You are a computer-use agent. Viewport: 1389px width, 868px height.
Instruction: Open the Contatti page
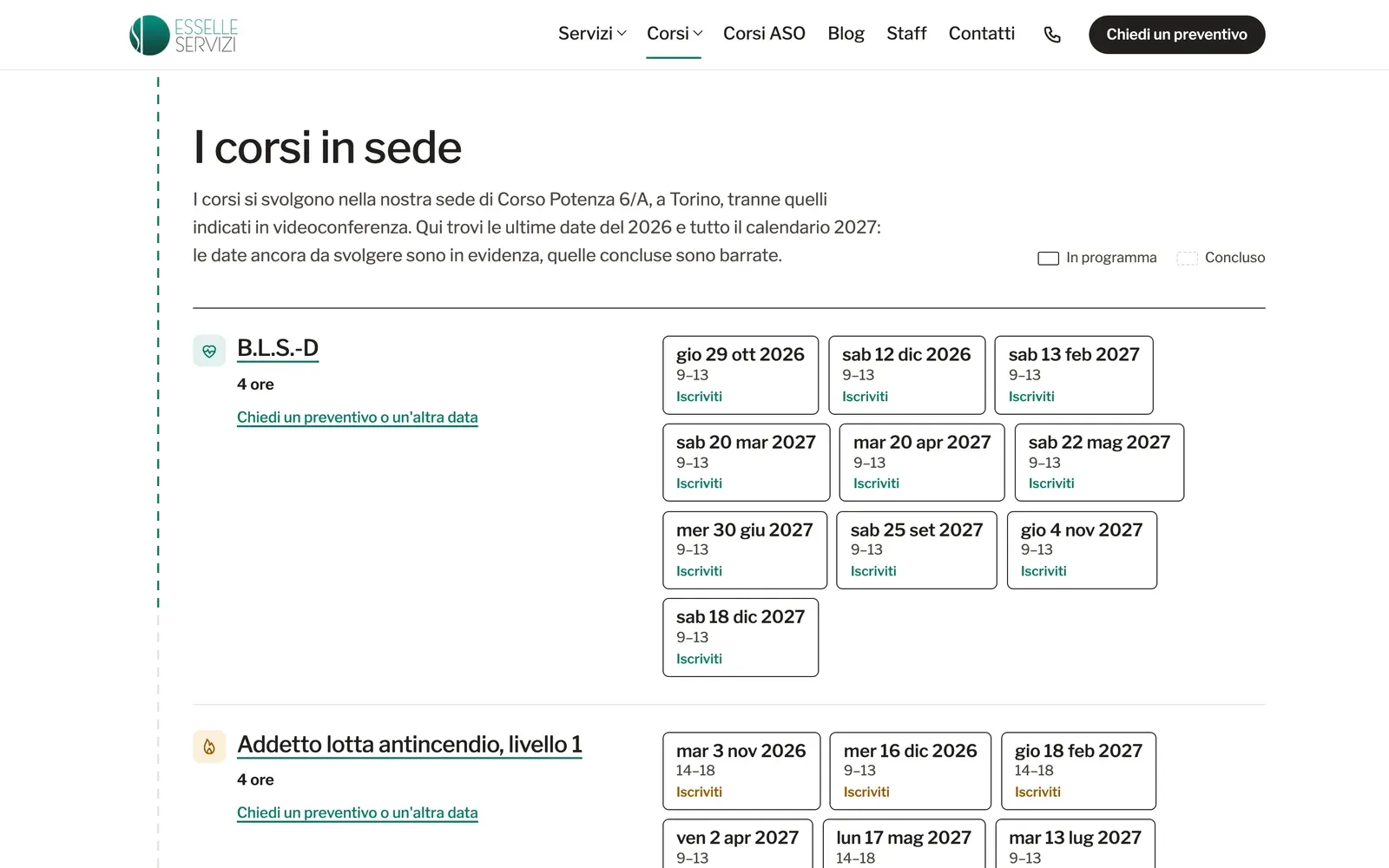981,33
